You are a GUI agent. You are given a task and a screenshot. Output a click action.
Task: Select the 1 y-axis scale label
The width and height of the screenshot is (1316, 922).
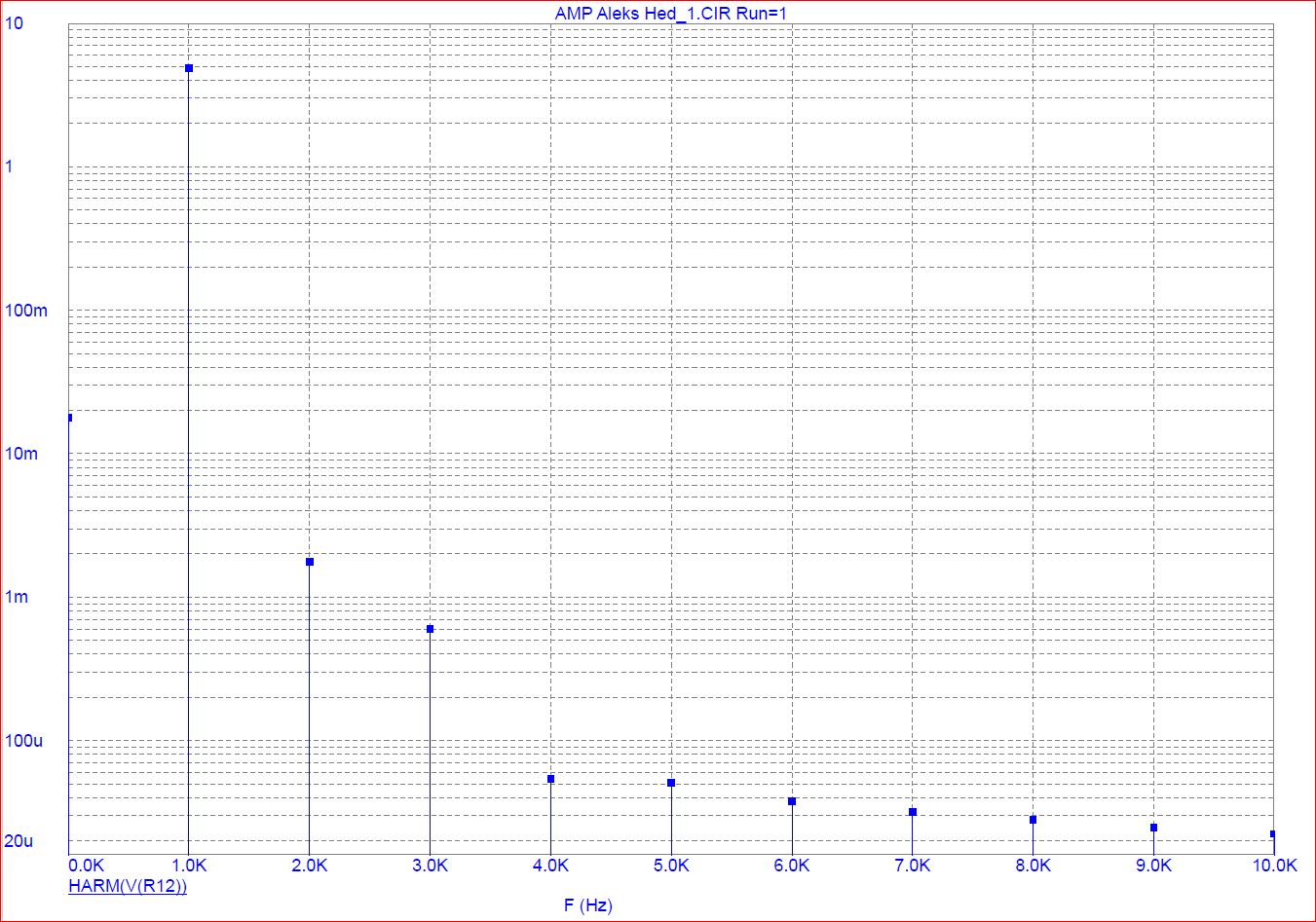[10, 166]
